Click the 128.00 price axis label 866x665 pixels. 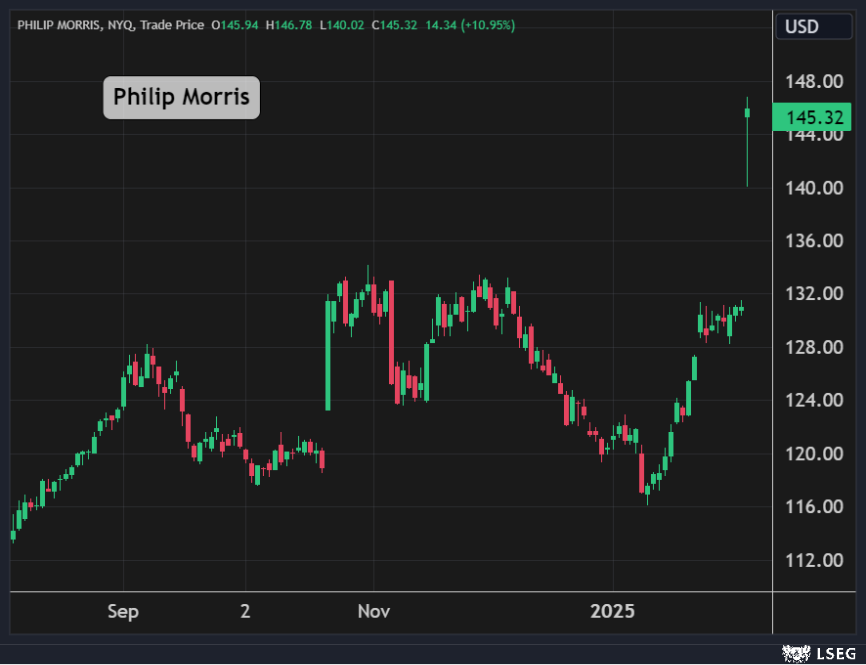815,347
